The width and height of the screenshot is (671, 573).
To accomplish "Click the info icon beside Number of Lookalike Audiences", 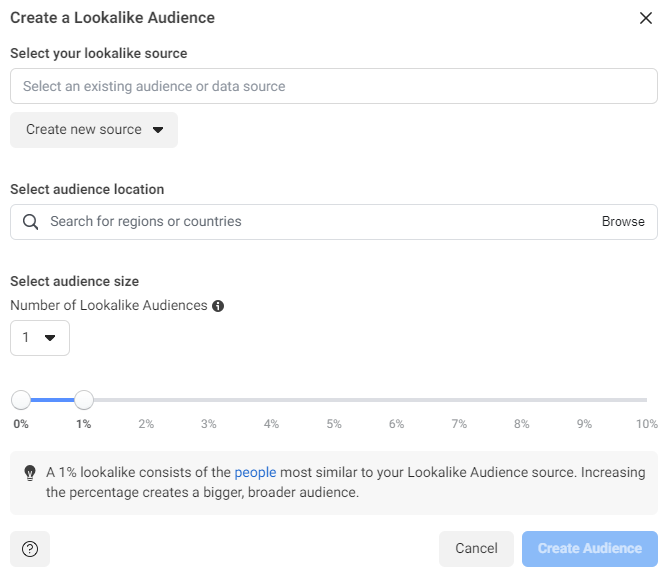I will coord(218,306).
